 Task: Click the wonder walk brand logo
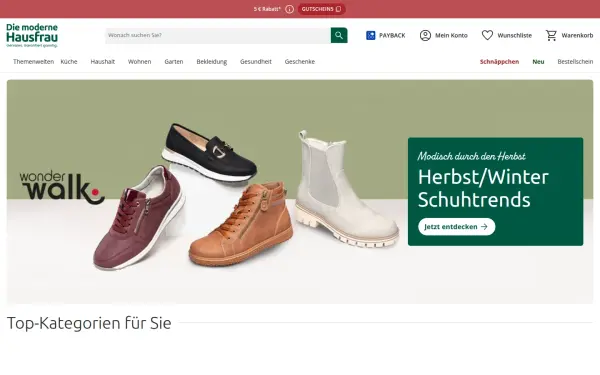[x=62, y=188]
